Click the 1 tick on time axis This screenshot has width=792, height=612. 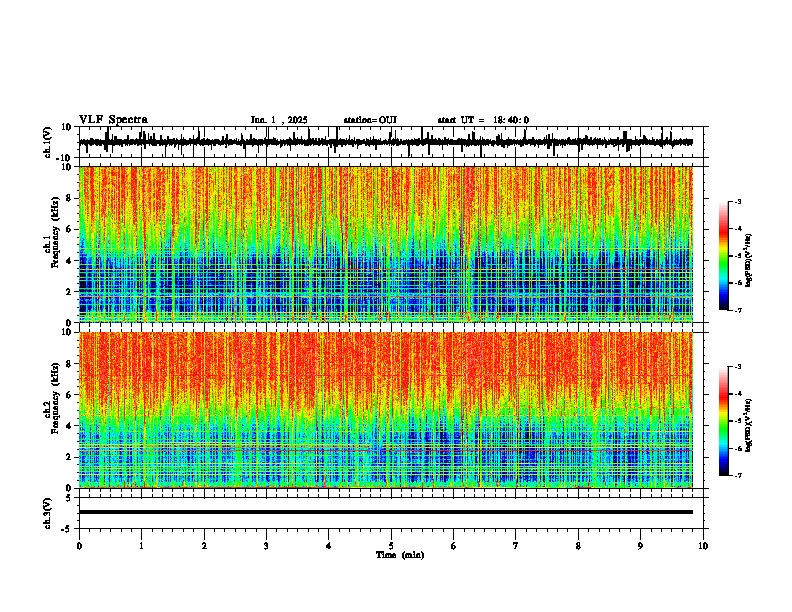(x=142, y=546)
